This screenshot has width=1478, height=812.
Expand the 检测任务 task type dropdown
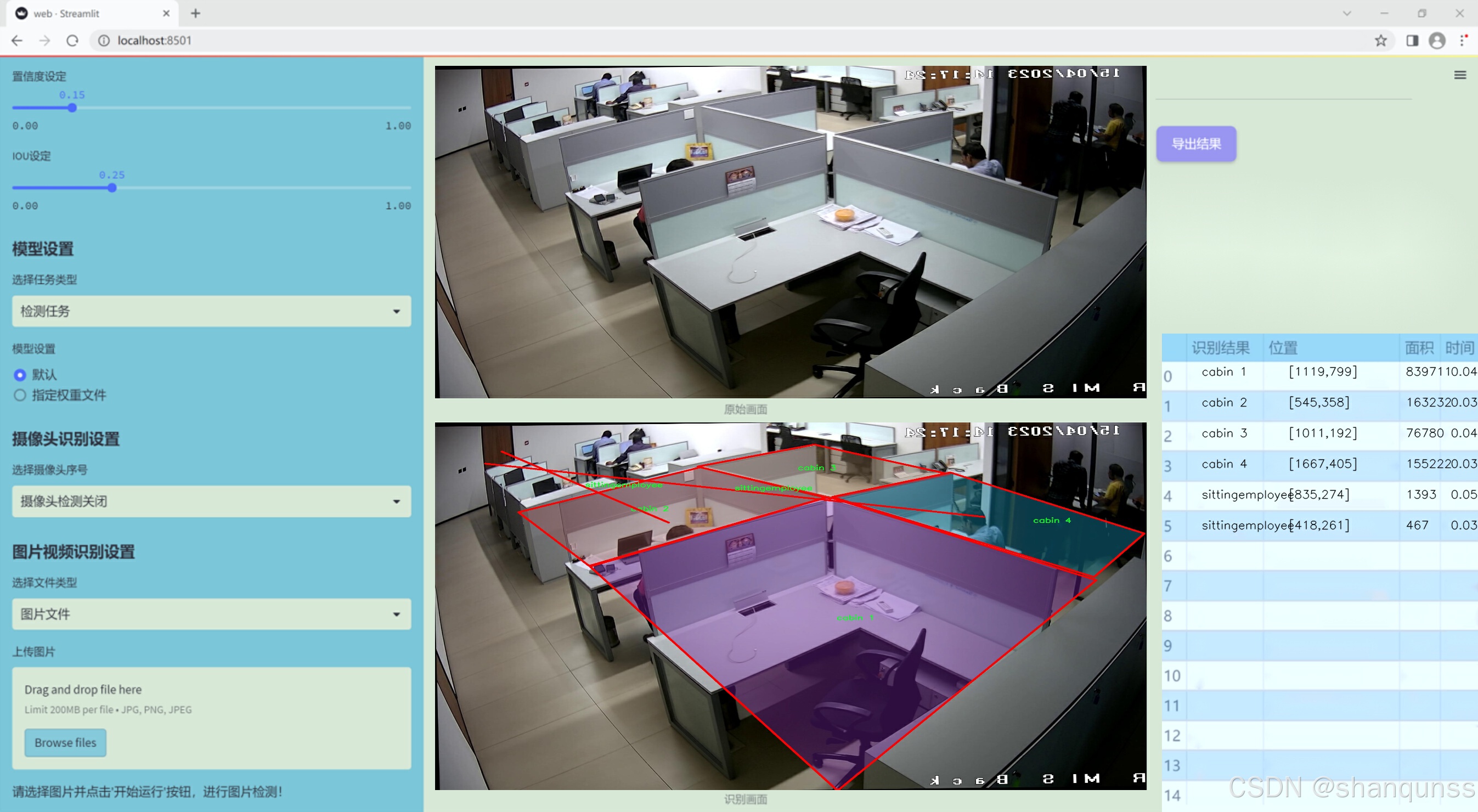coord(211,311)
